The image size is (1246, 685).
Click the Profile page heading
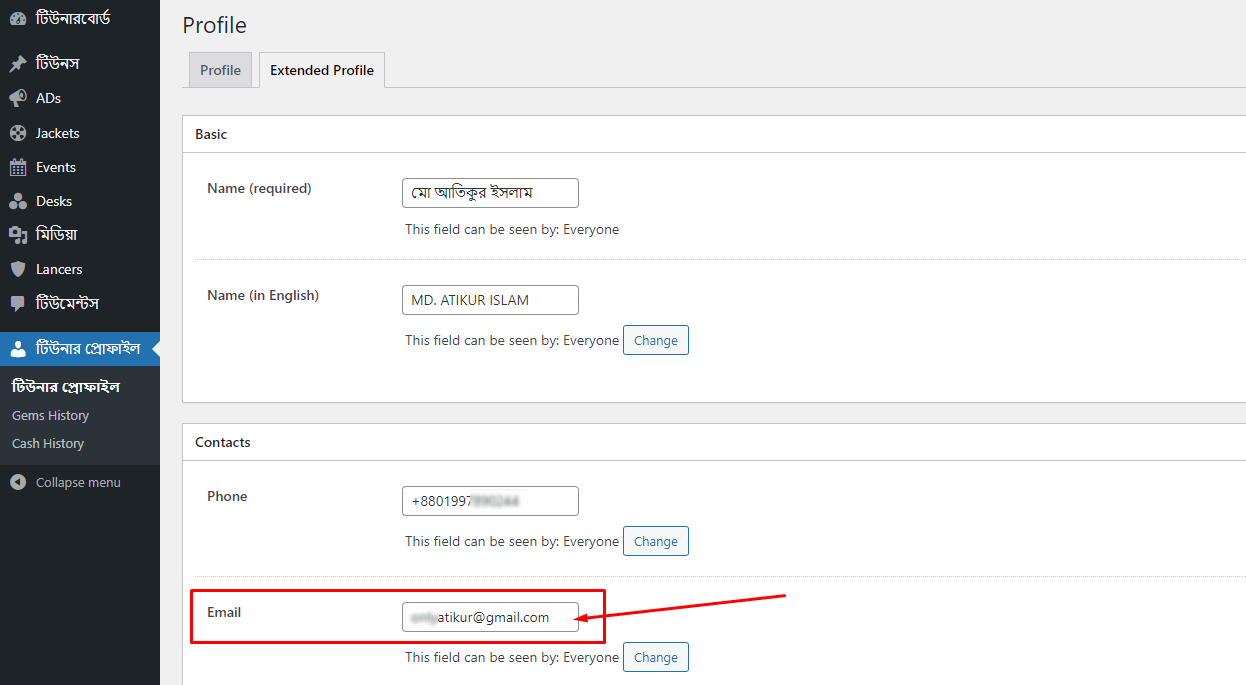coord(214,25)
